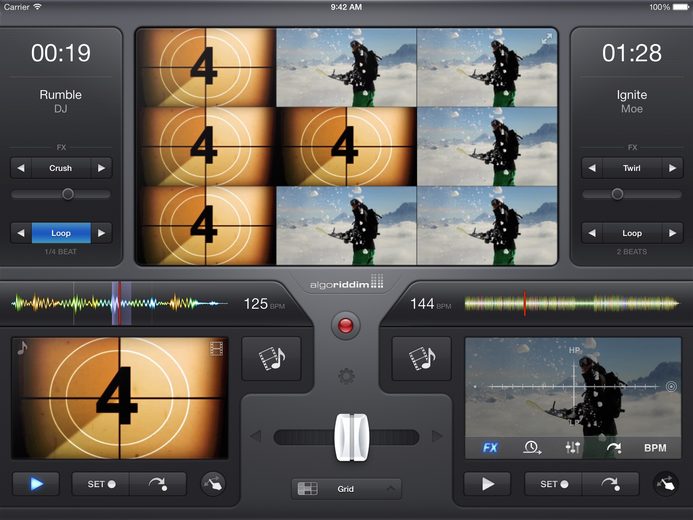This screenshot has height=520, width=693.
Task: Decrease loop length on Ignite deck
Action: (592, 233)
